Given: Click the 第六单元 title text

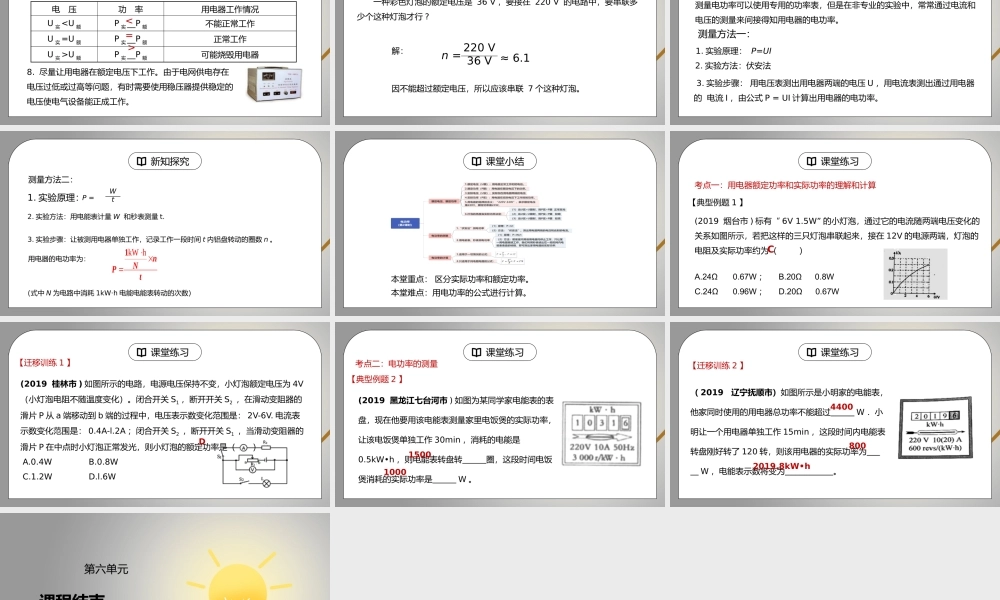Looking at the screenshot, I should point(106,569).
